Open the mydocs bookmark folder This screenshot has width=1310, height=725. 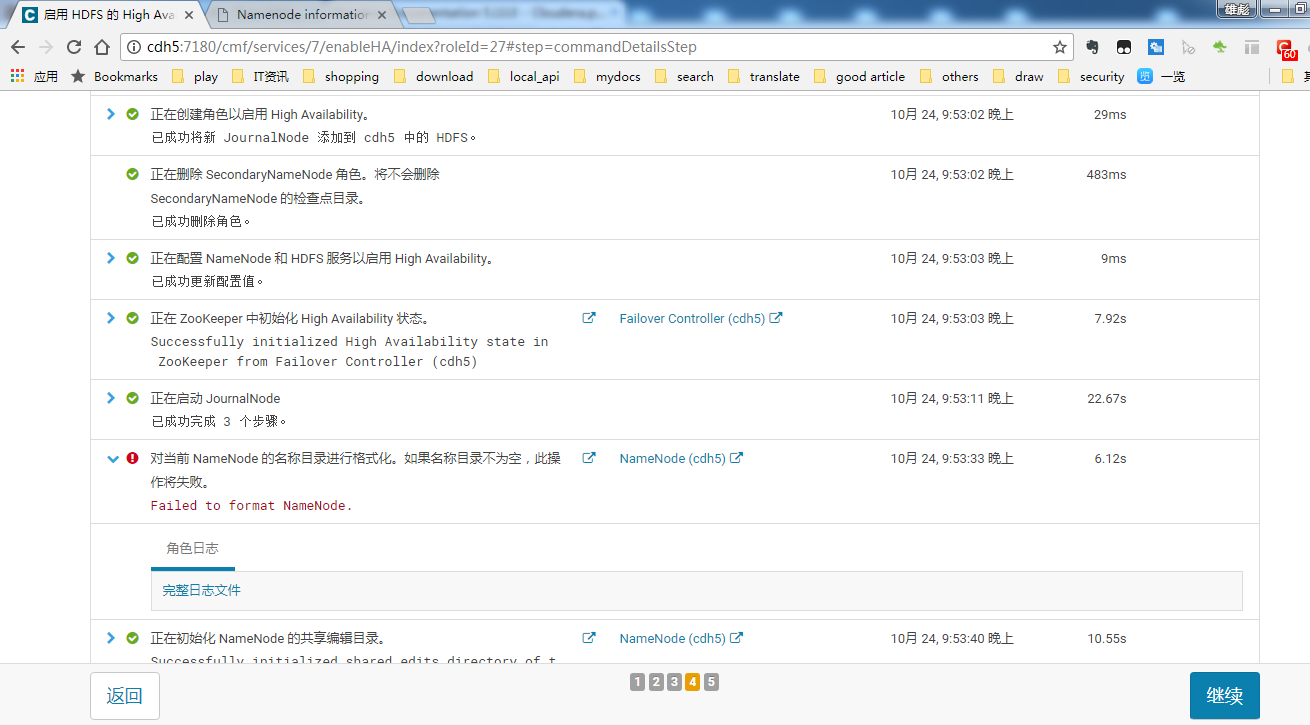click(x=608, y=76)
